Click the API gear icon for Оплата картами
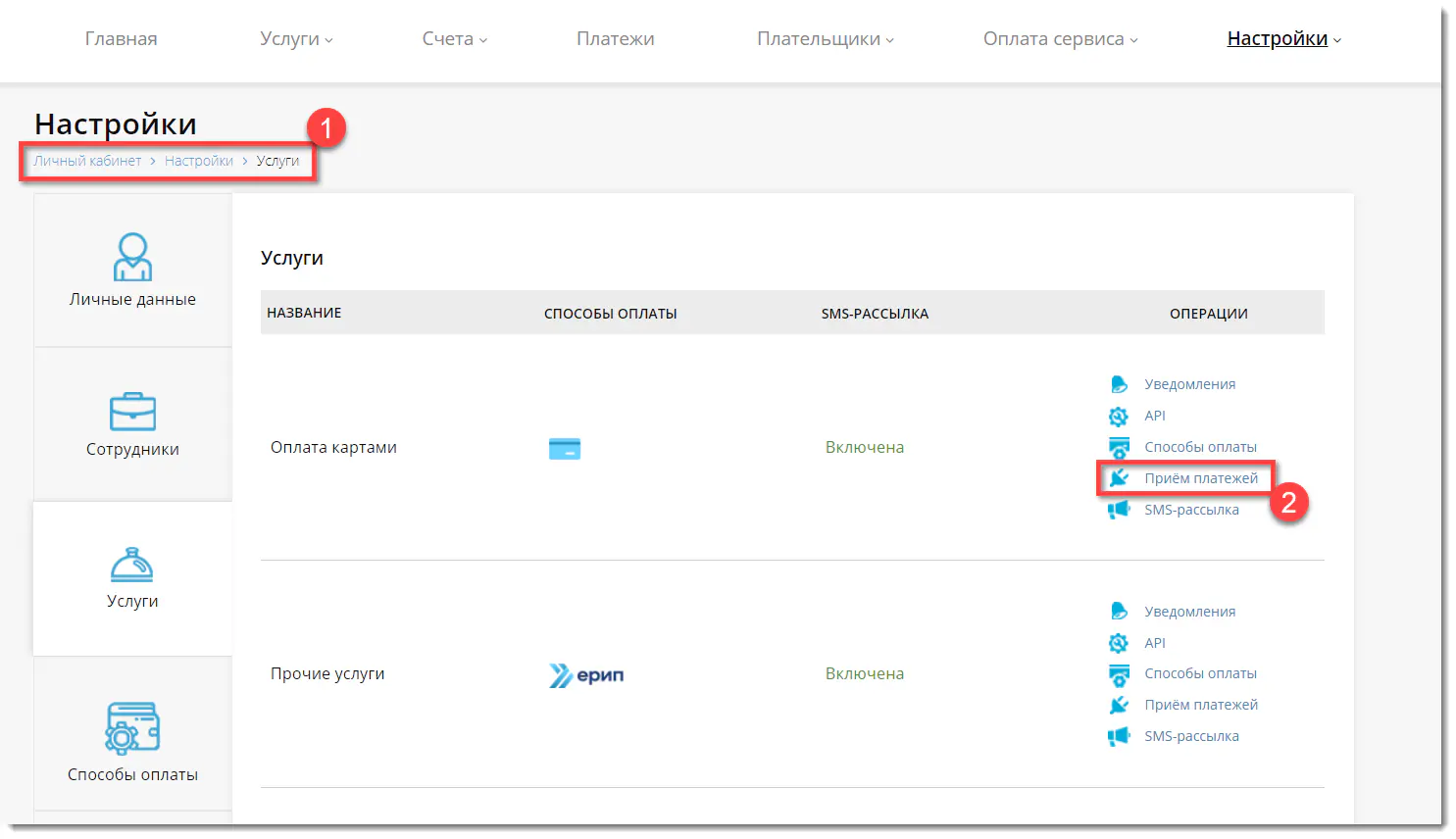The height and width of the screenshot is (839, 1456). point(1119,416)
